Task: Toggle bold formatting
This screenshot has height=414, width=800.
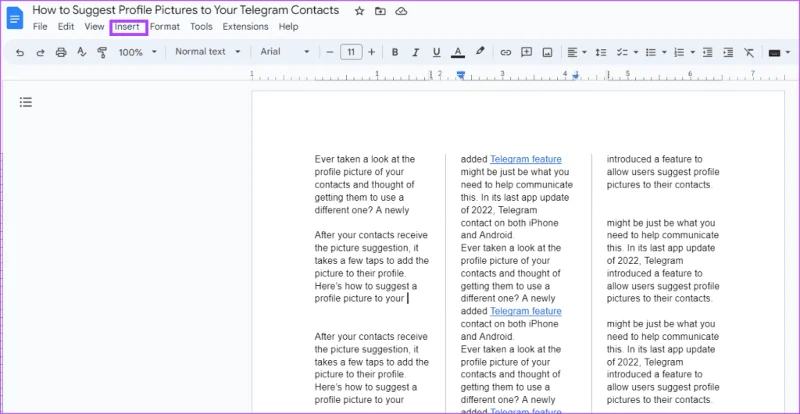Action: [394, 52]
